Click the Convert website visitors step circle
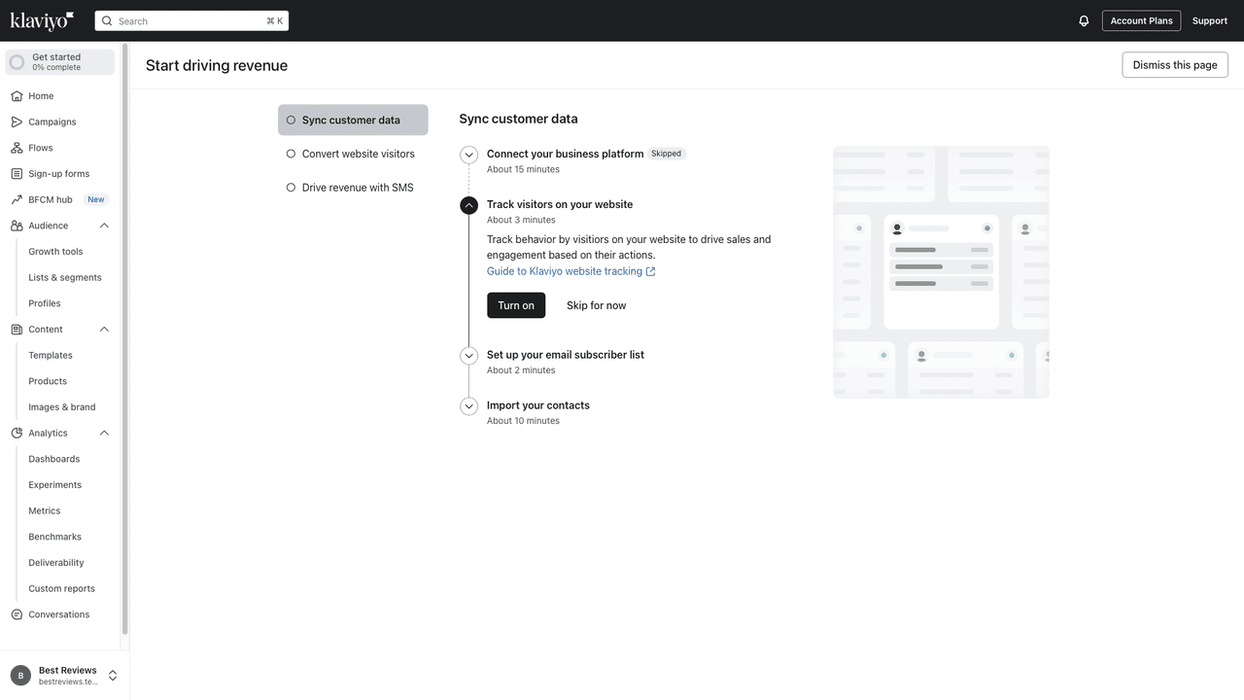This screenshot has height=700, width=1244. point(289,152)
